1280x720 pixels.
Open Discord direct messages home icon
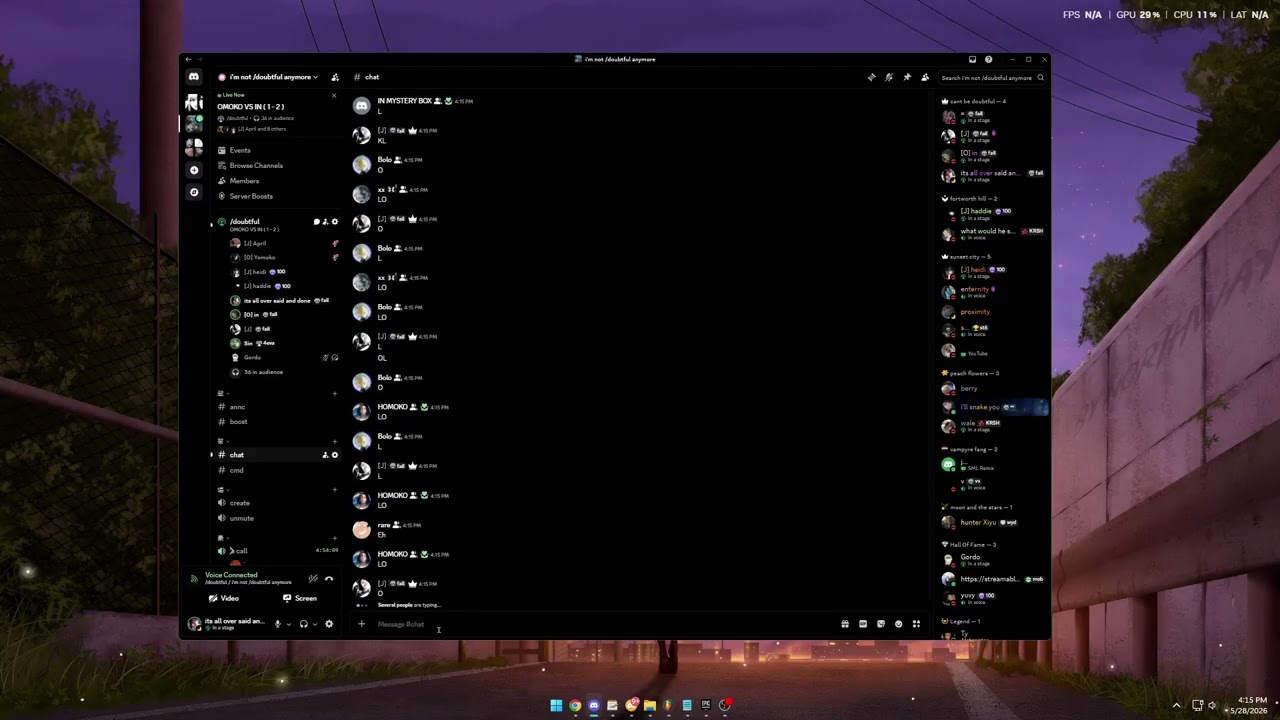coord(194,77)
